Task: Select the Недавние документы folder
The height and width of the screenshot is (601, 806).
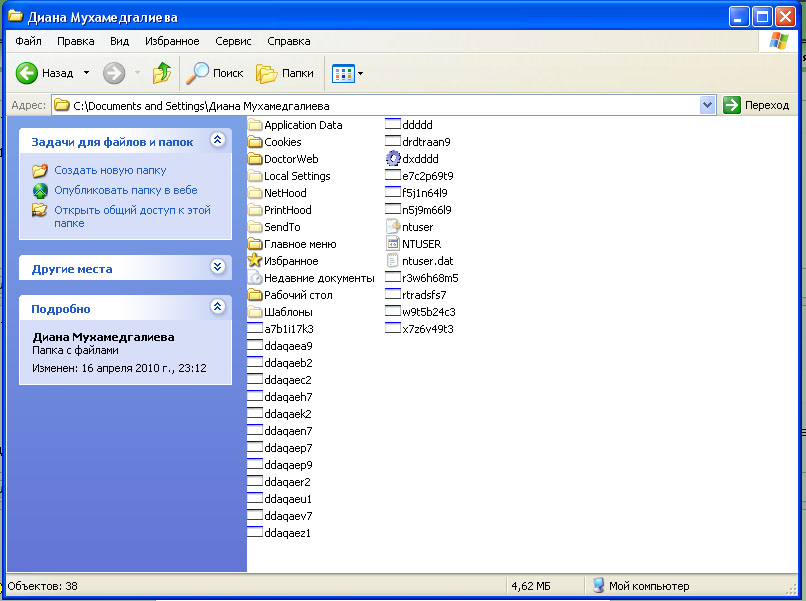Action: [x=311, y=278]
